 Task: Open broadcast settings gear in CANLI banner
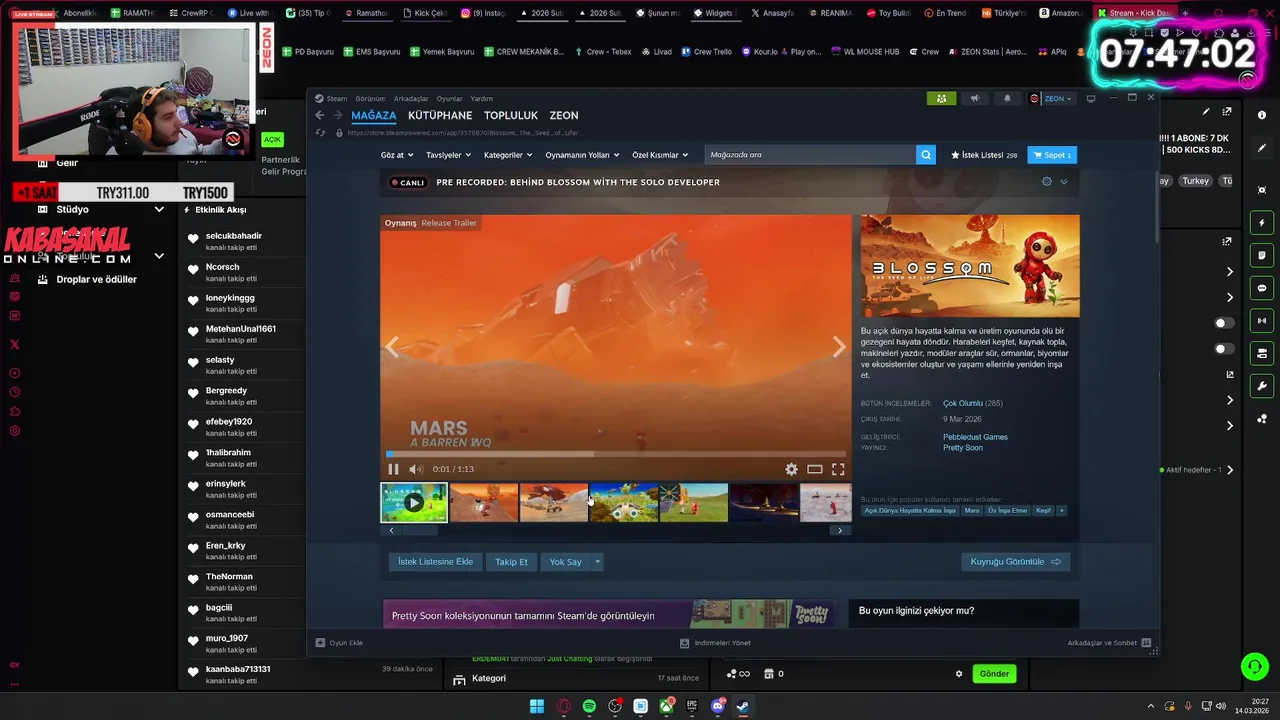pyautogui.click(x=1047, y=182)
